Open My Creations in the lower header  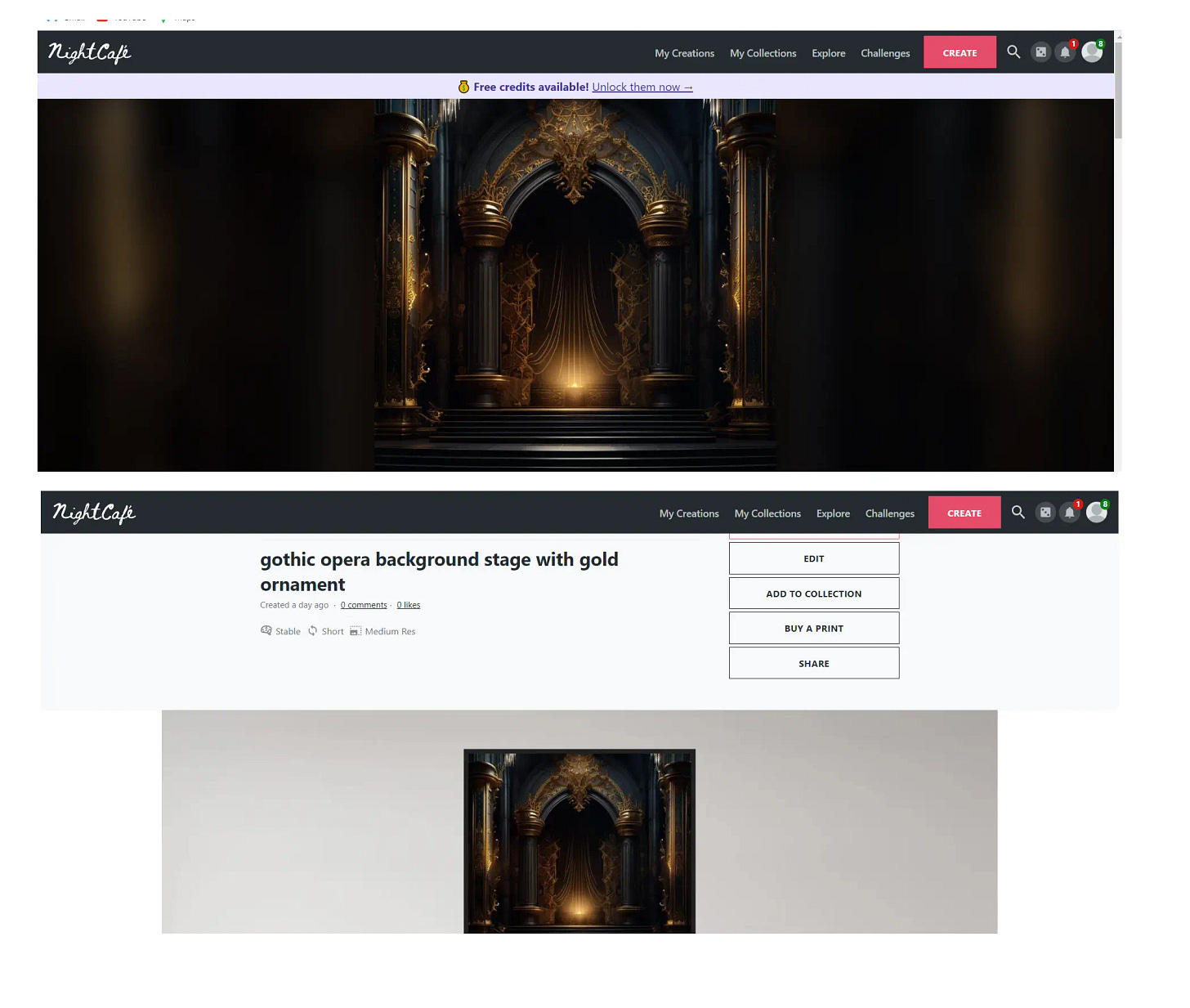click(689, 513)
